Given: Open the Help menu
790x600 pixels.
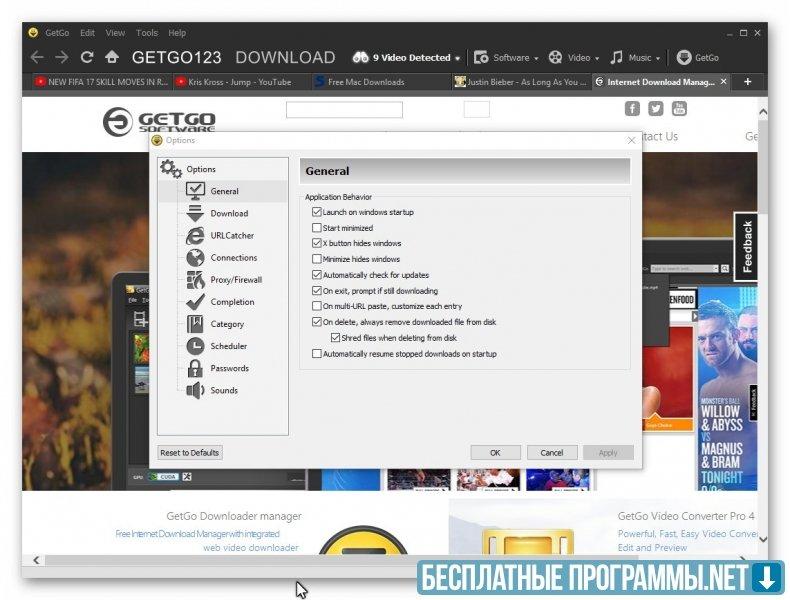Looking at the screenshot, I should 177,33.
